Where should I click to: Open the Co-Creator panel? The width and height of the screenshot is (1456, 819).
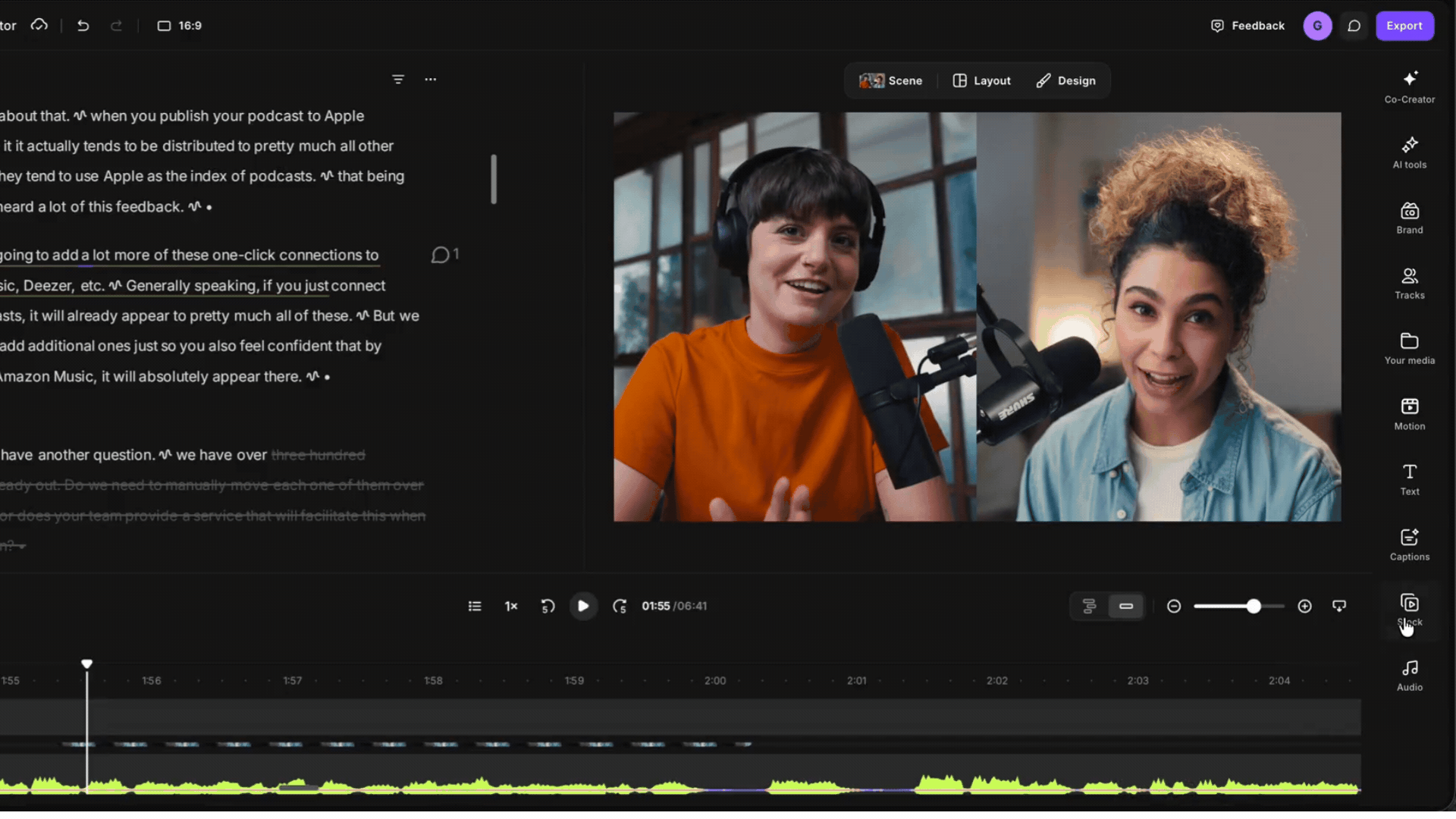[1409, 87]
